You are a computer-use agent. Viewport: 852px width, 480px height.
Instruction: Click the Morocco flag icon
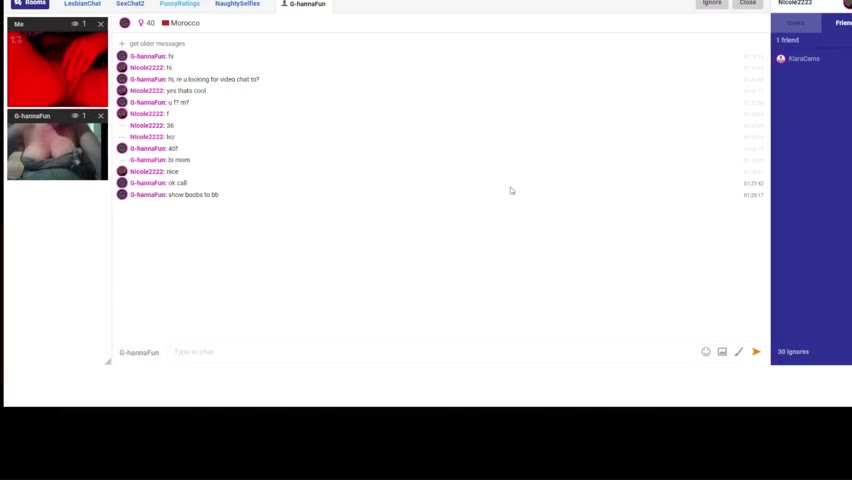(165, 23)
